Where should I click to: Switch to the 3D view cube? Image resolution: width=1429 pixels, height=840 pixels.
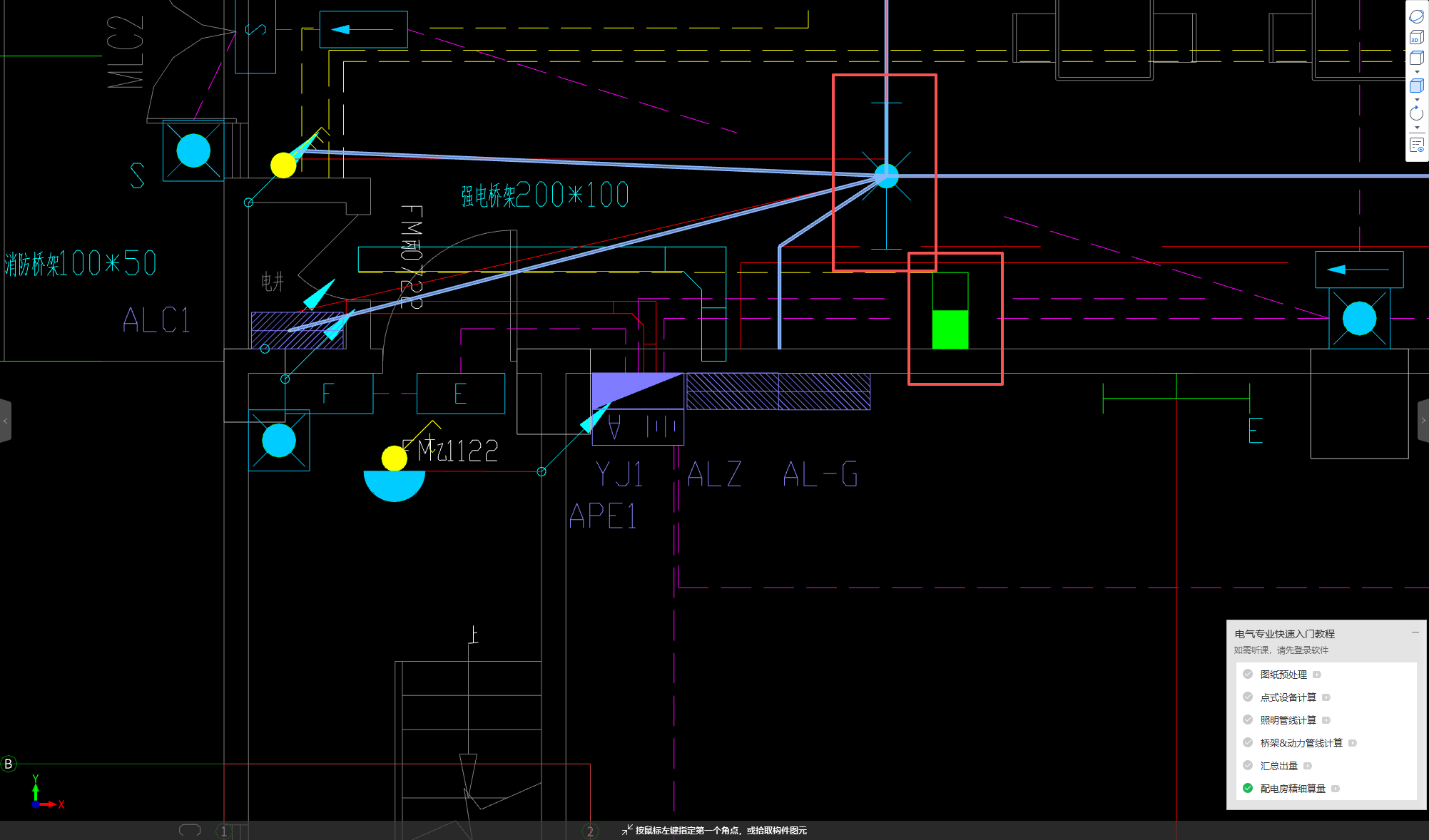1416,37
